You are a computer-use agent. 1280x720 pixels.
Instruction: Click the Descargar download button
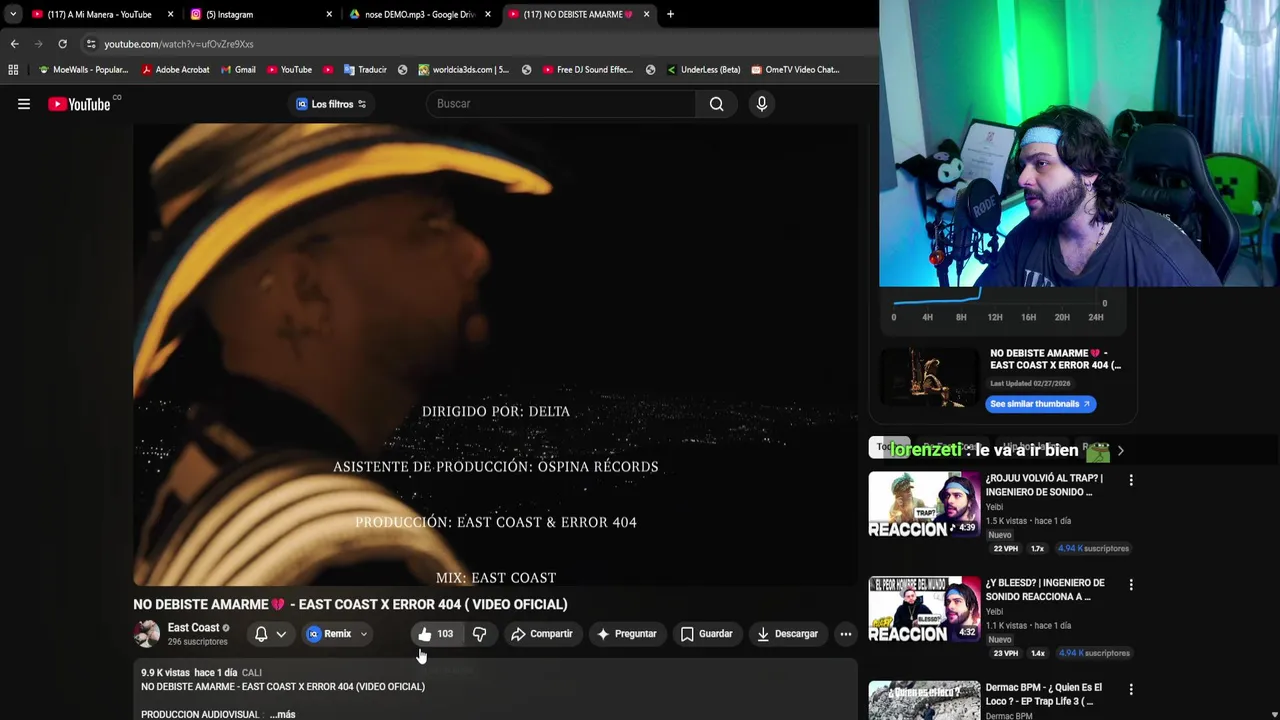click(x=787, y=634)
